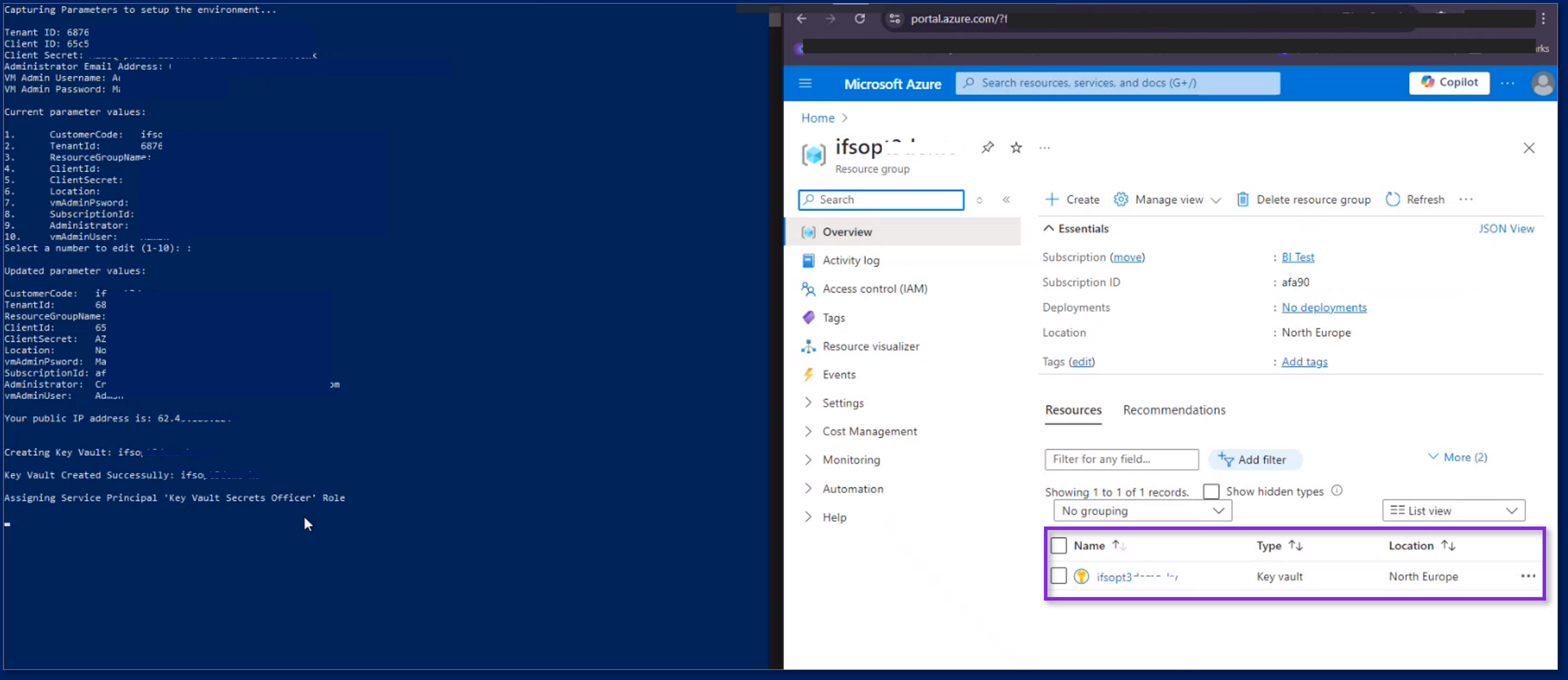Open the key vault row ellipsis menu
This screenshot has width=1568, height=680.
(x=1528, y=576)
